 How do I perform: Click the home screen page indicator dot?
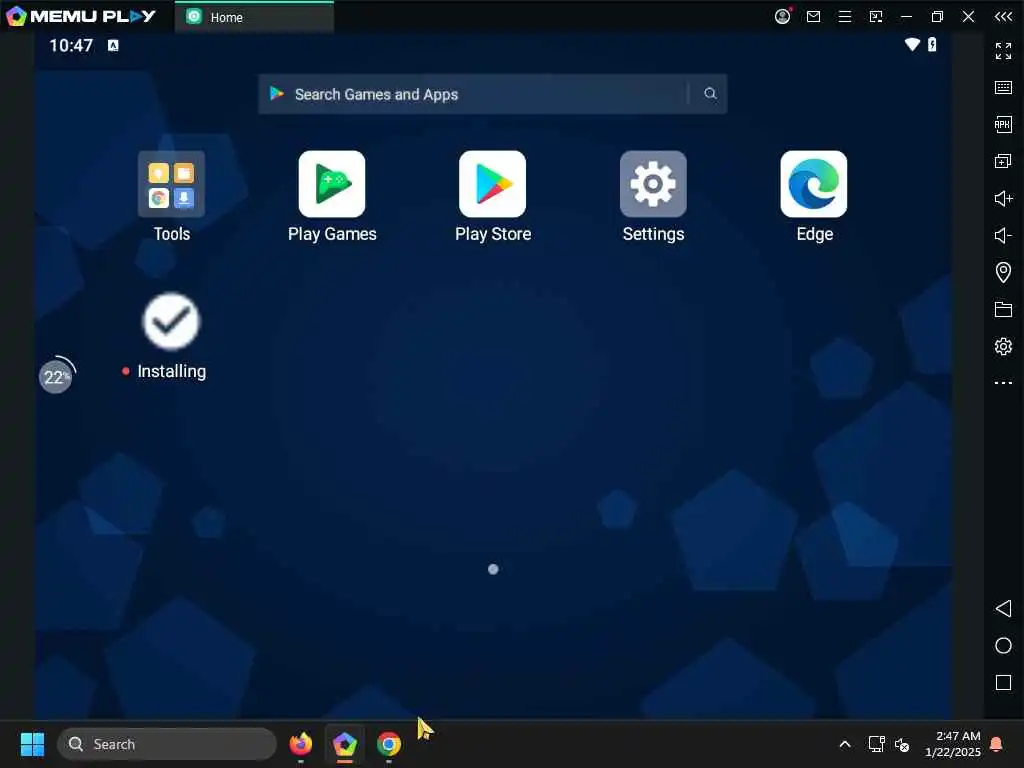pos(493,569)
